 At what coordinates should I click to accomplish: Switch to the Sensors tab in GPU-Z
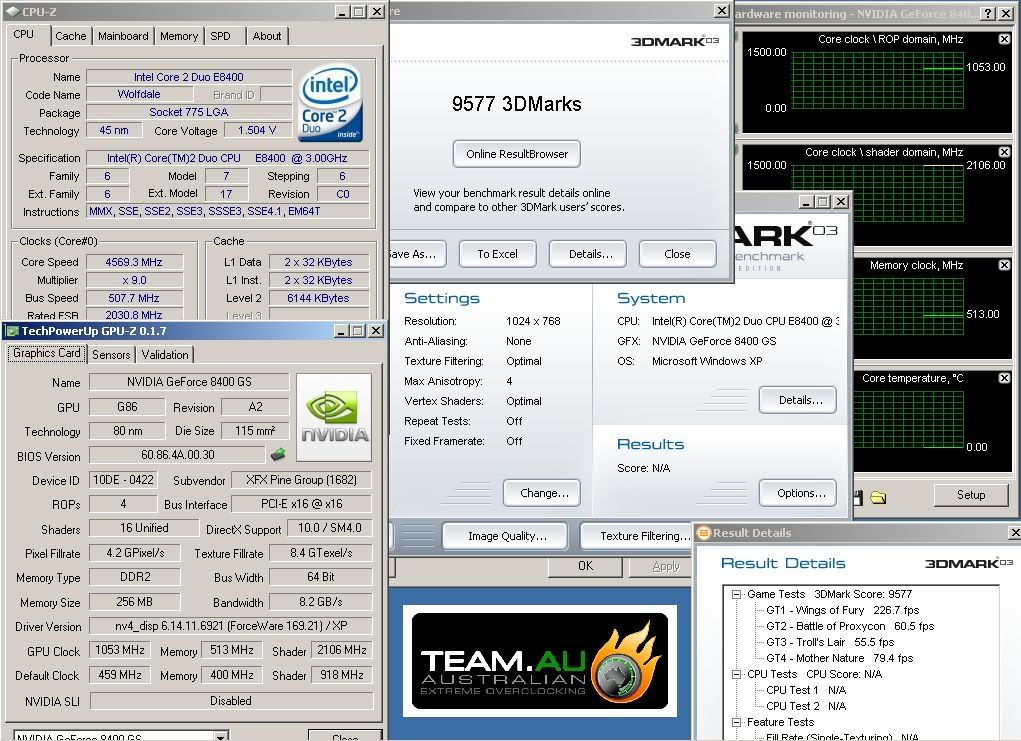pyautogui.click(x=111, y=355)
